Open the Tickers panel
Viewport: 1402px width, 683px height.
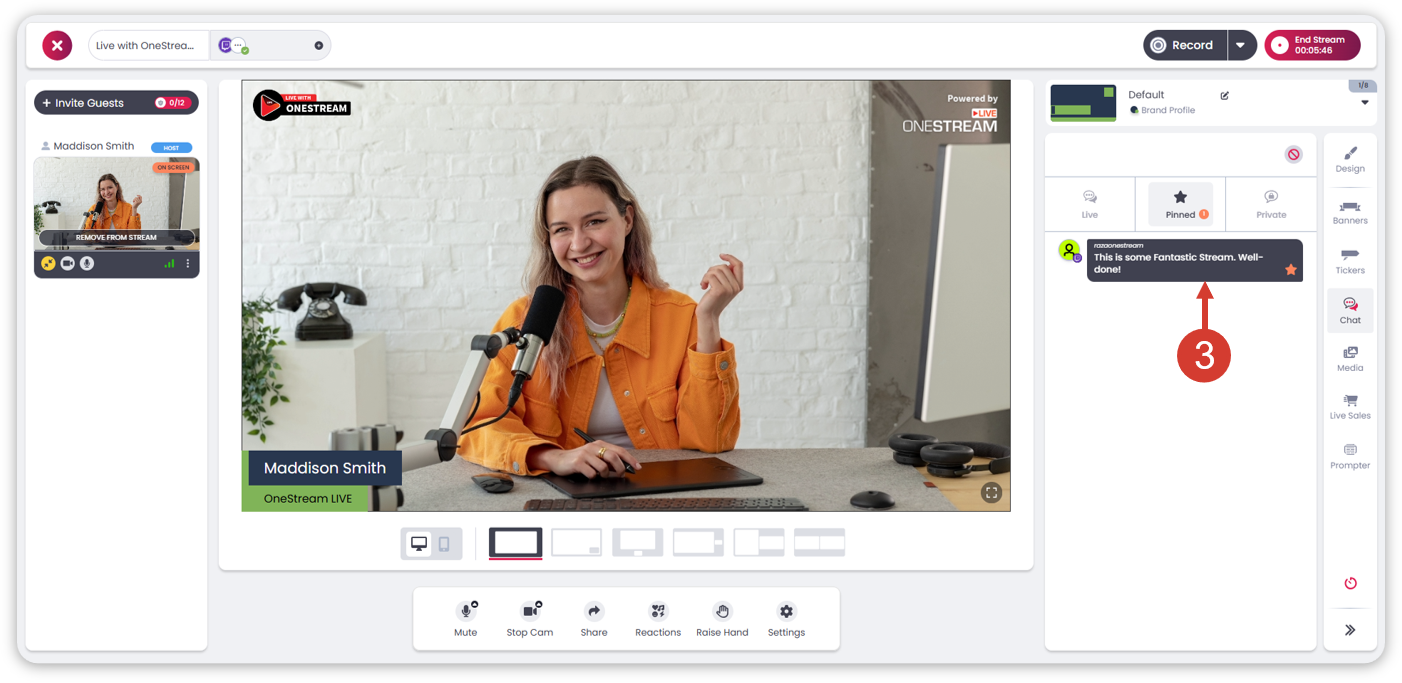pos(1349,260)
